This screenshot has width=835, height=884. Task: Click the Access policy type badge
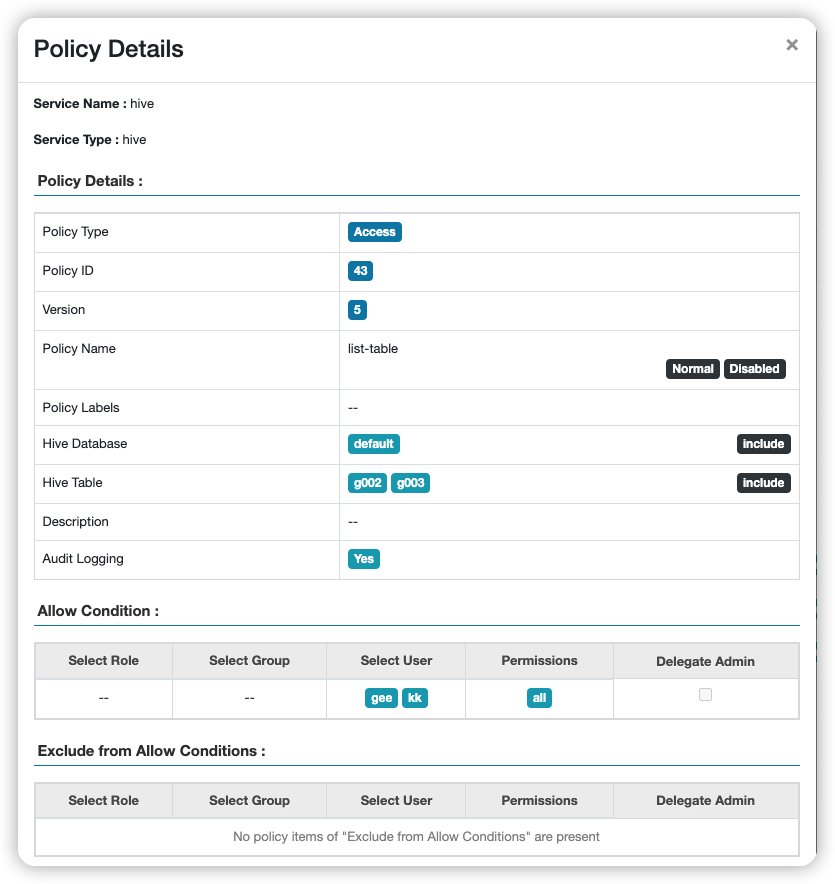[x=375, y=232]
